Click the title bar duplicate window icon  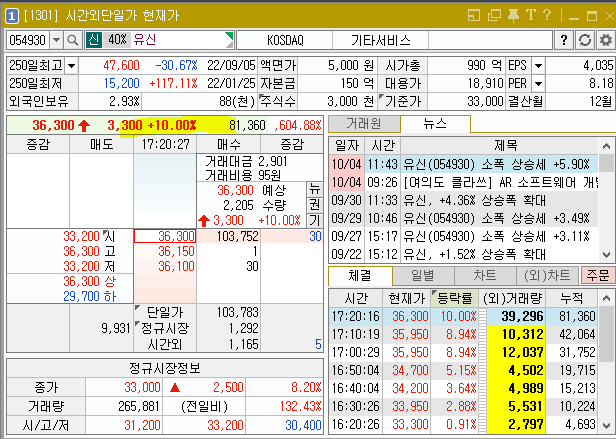pyautogui.click(x=494, y=15)
